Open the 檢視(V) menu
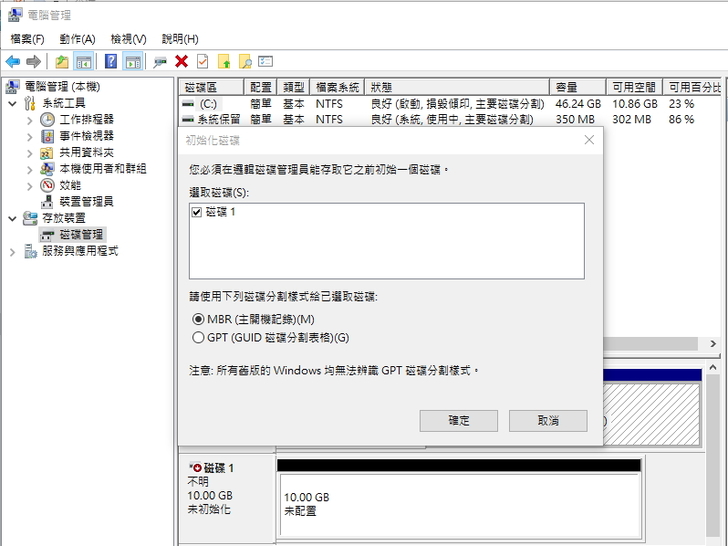The width and height of the screenshot is (728, 546). [x=128, y=39]
